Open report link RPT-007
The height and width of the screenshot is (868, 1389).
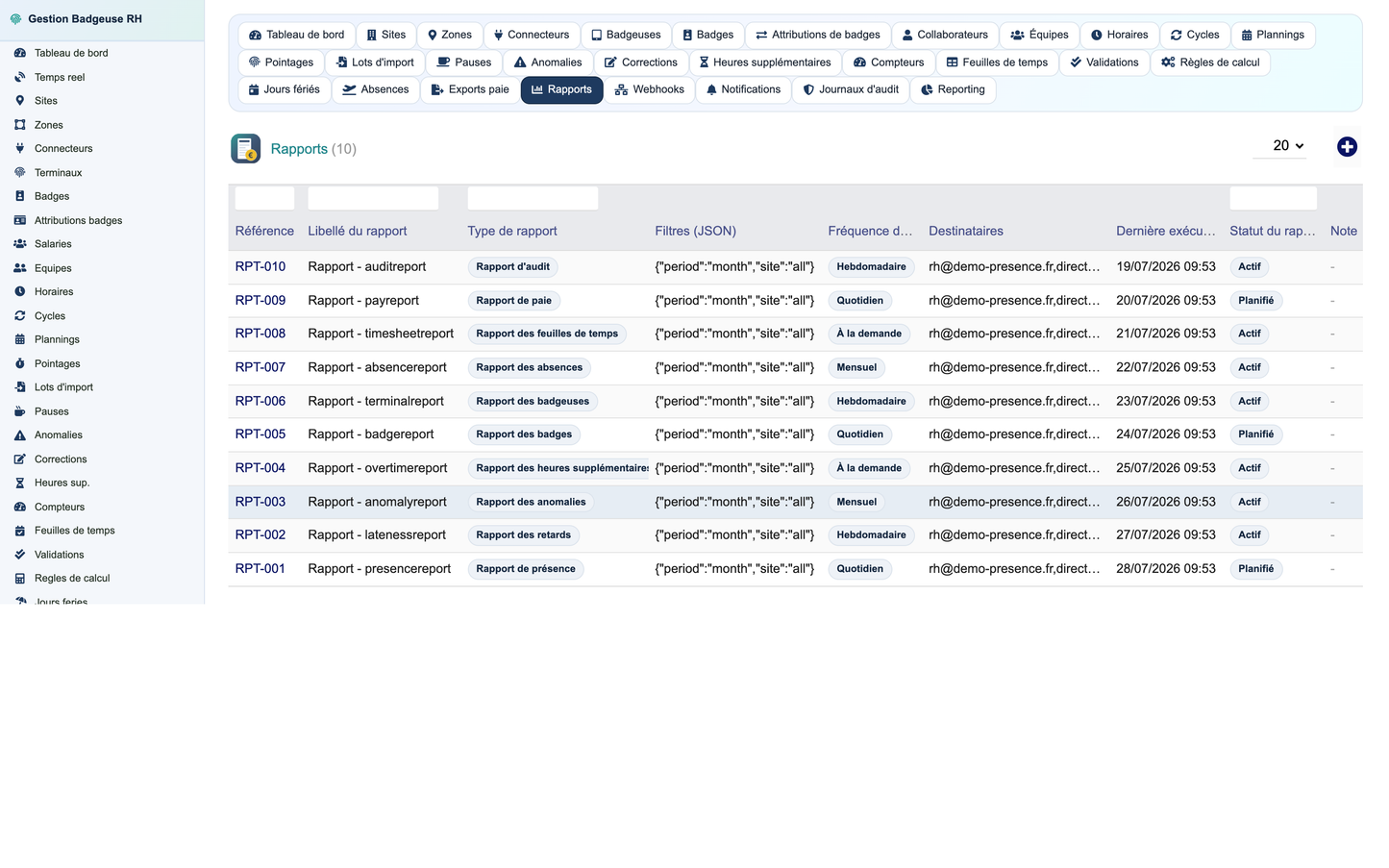pyautogui.click(x=260, y=367)
